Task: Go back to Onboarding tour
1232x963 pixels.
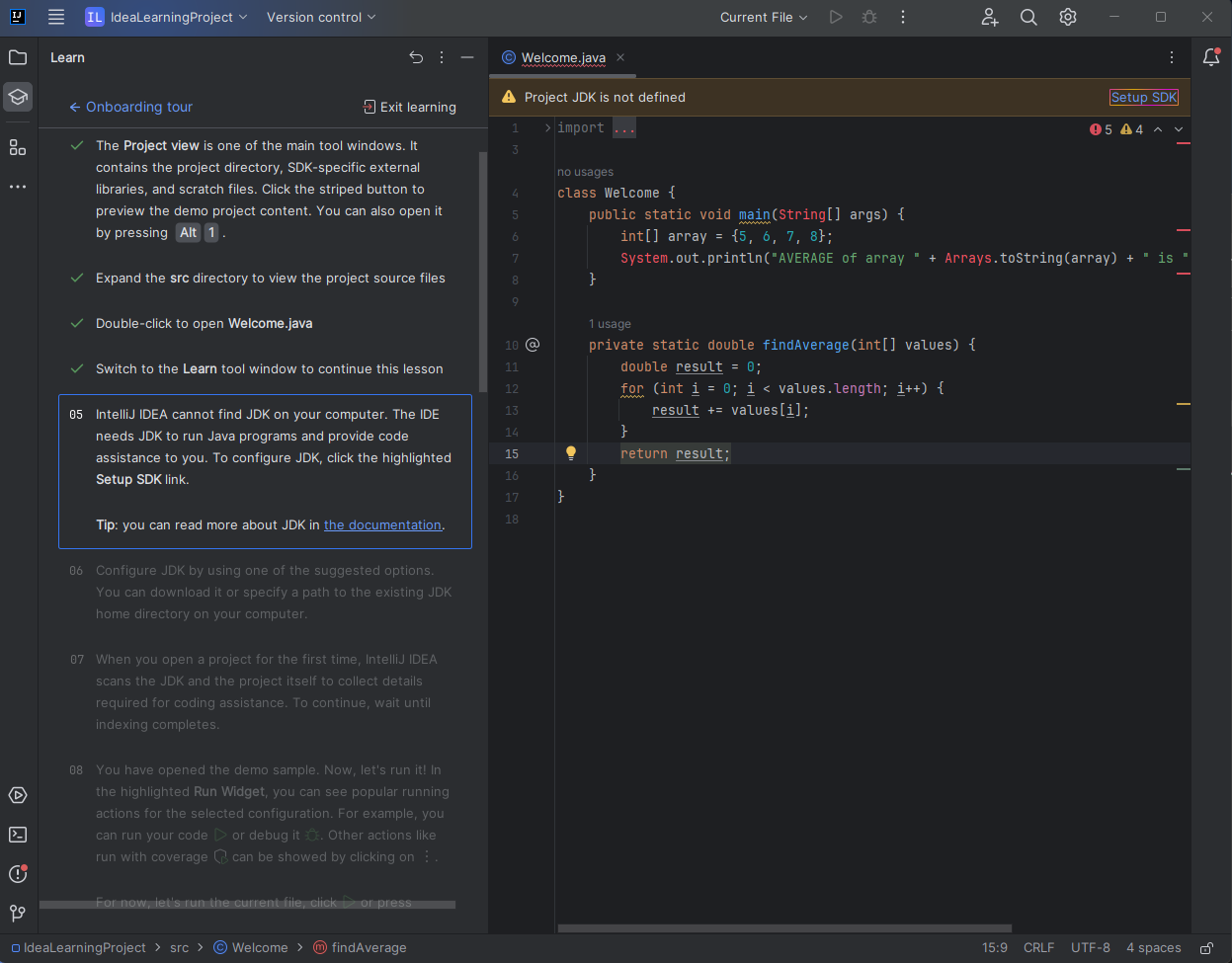Action: pyautogui.click(x=130, y=107)
